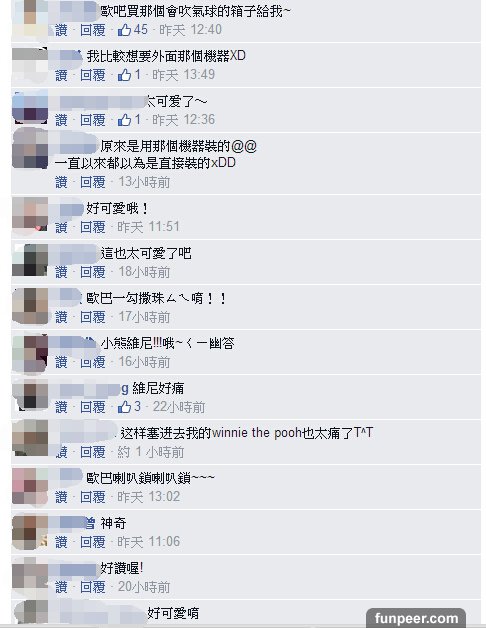Open timestamp 昨天 11:06 permalink

coord(149,542)
